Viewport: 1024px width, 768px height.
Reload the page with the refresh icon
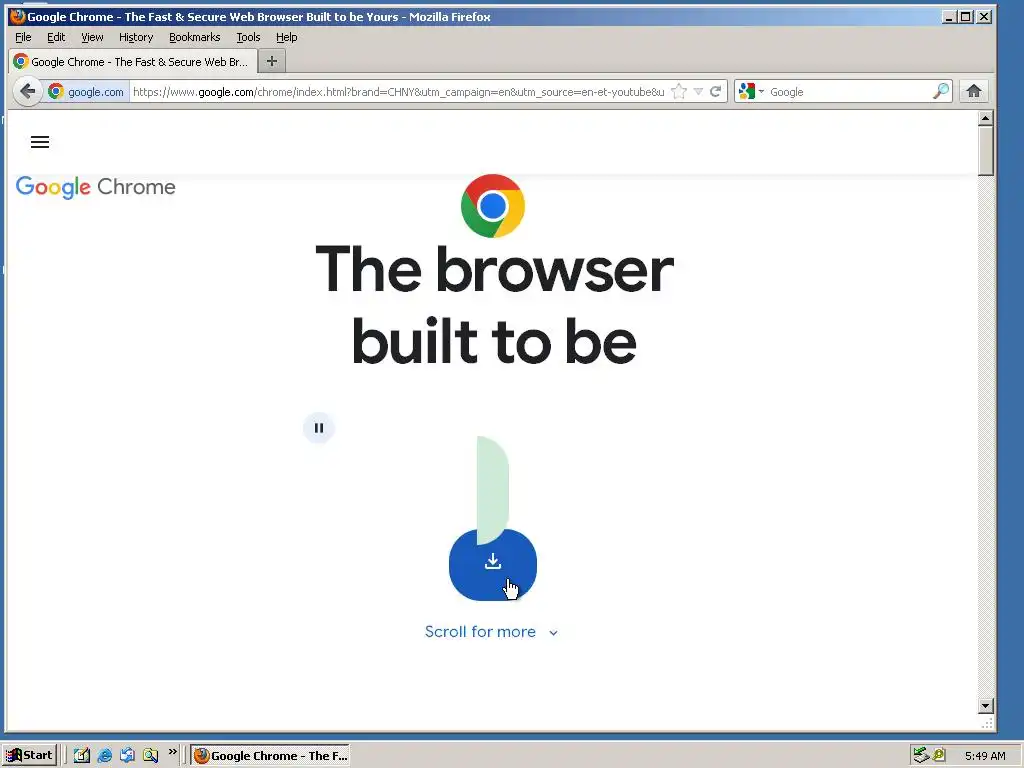click(x=716, y=91)
